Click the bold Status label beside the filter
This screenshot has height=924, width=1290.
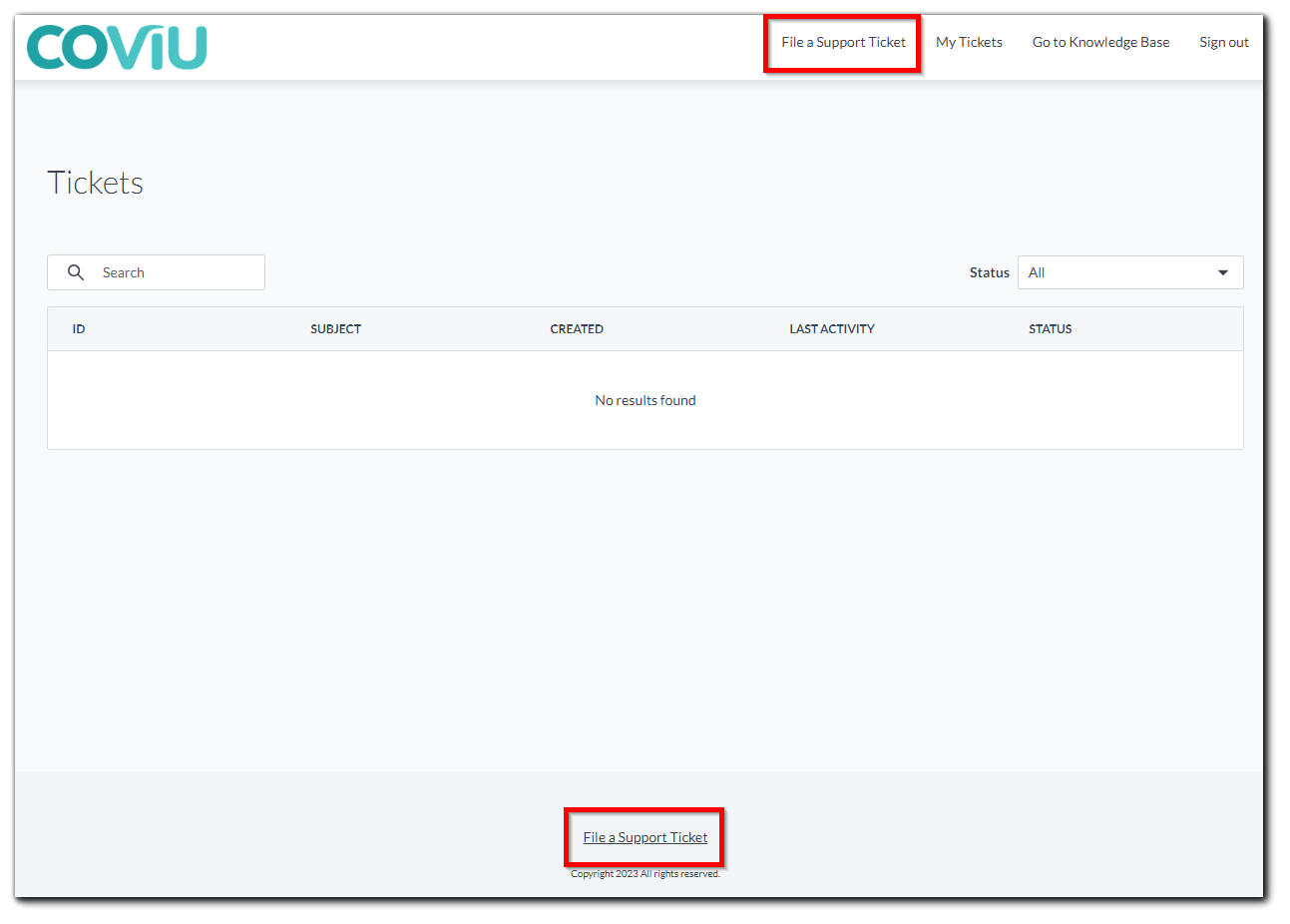click(x=989, y=272)
